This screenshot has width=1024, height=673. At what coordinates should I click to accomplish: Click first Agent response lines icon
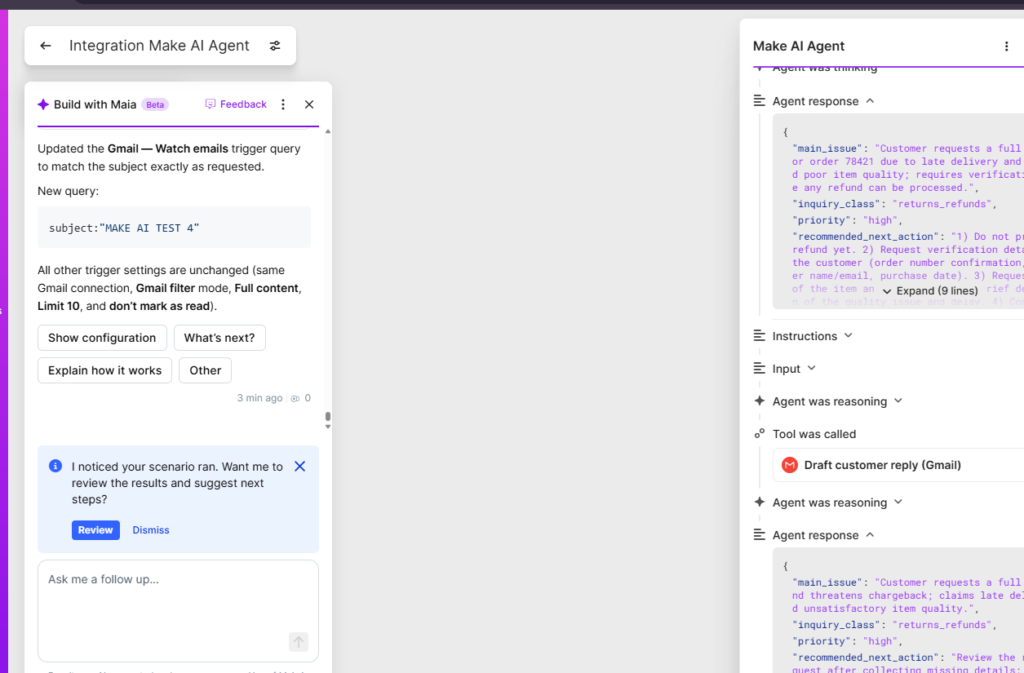point(759,101)
